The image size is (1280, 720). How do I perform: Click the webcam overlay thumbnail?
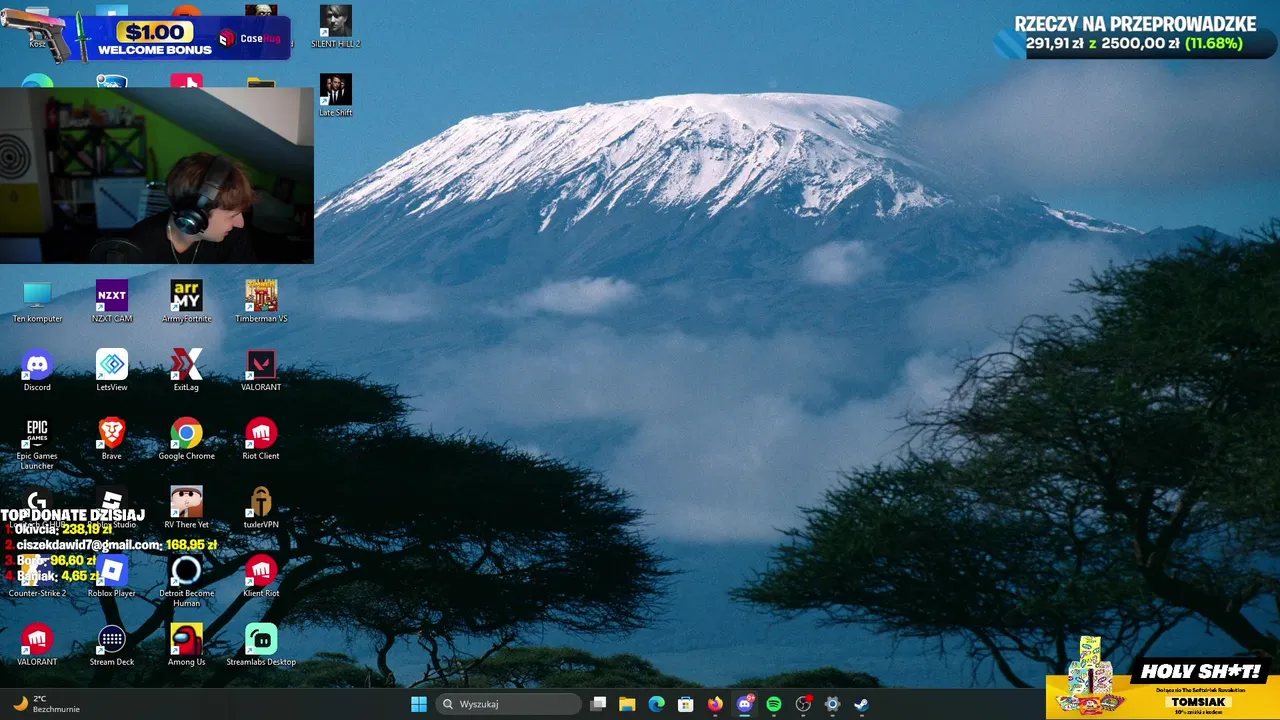(x=157, y=175)
